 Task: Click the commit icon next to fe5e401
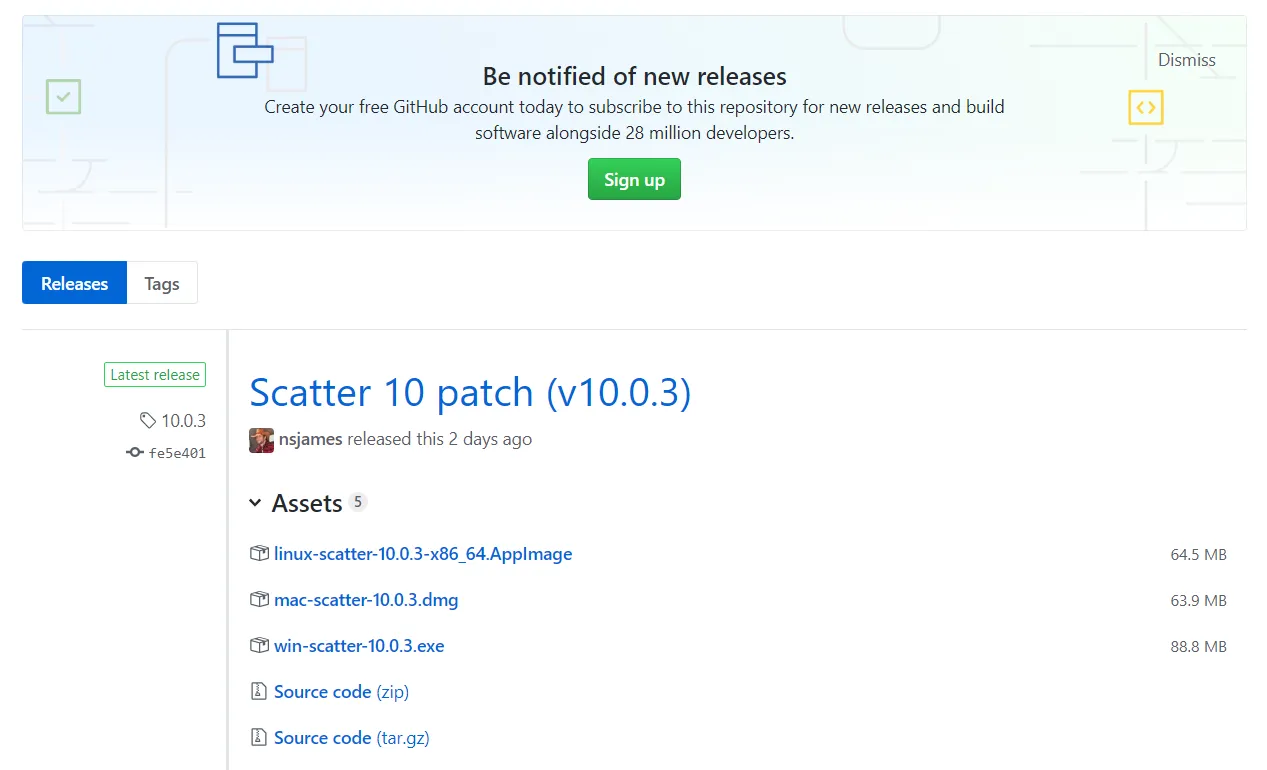(135, 453)
